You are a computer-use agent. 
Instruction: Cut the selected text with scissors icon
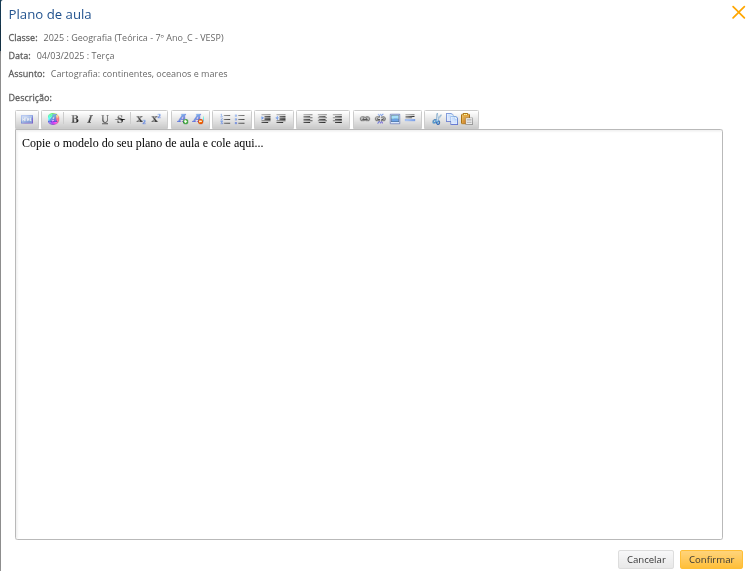pos(436,119)
